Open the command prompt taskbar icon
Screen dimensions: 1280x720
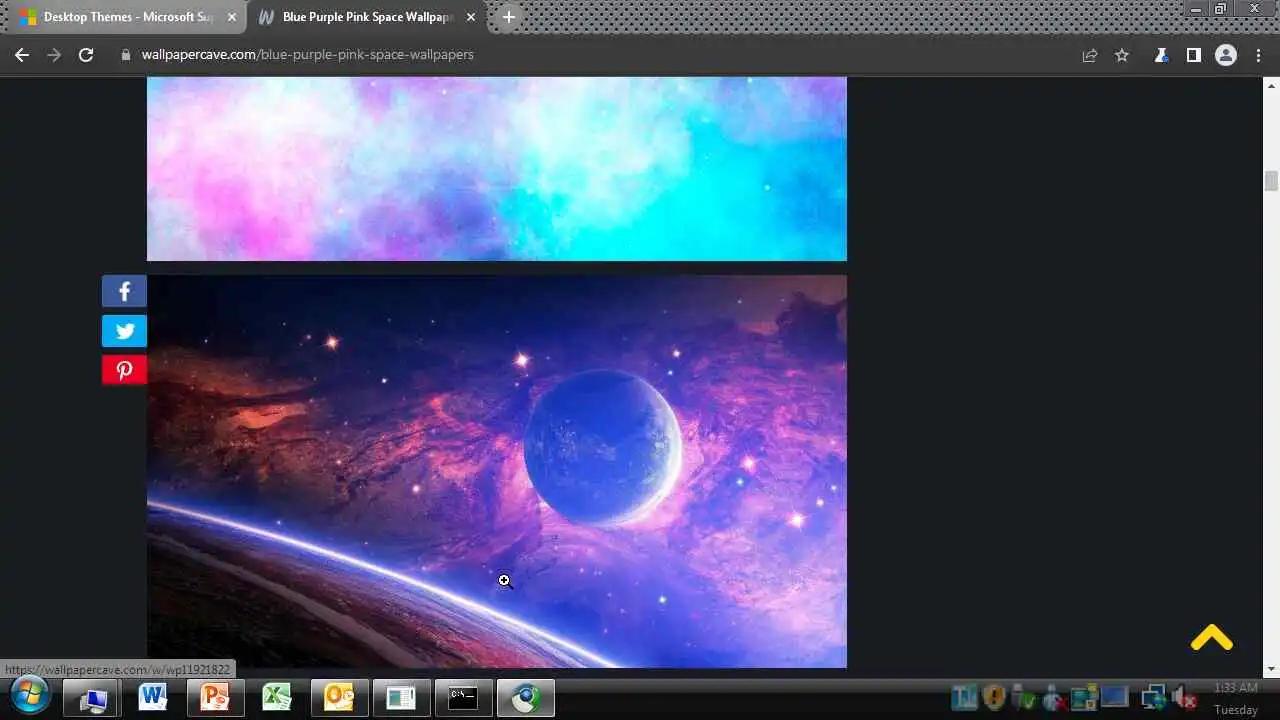point(463,697)
